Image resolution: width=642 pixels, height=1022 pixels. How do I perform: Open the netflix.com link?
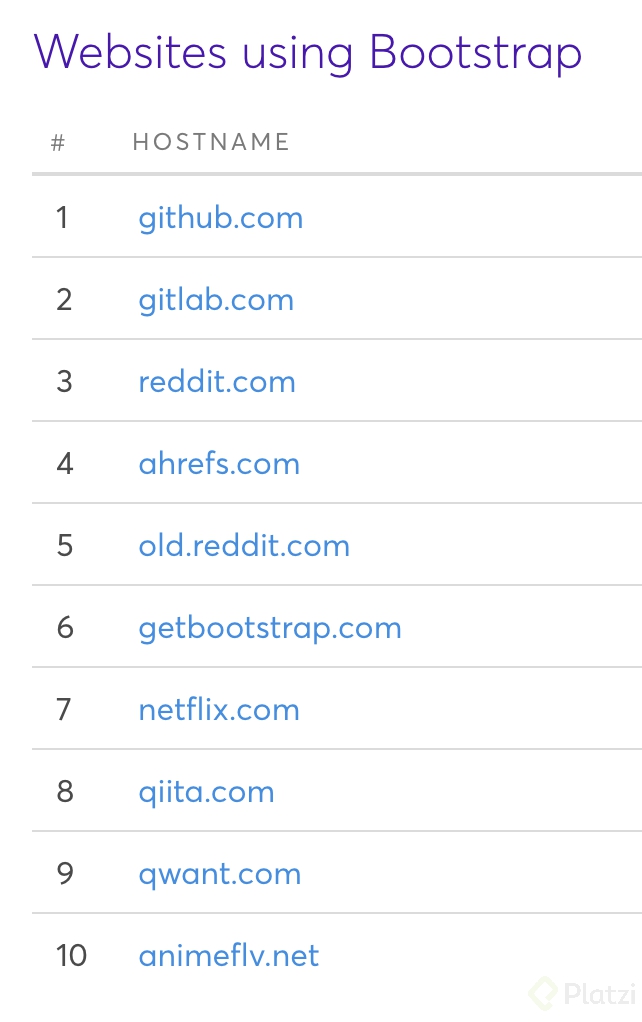[219, 710]
